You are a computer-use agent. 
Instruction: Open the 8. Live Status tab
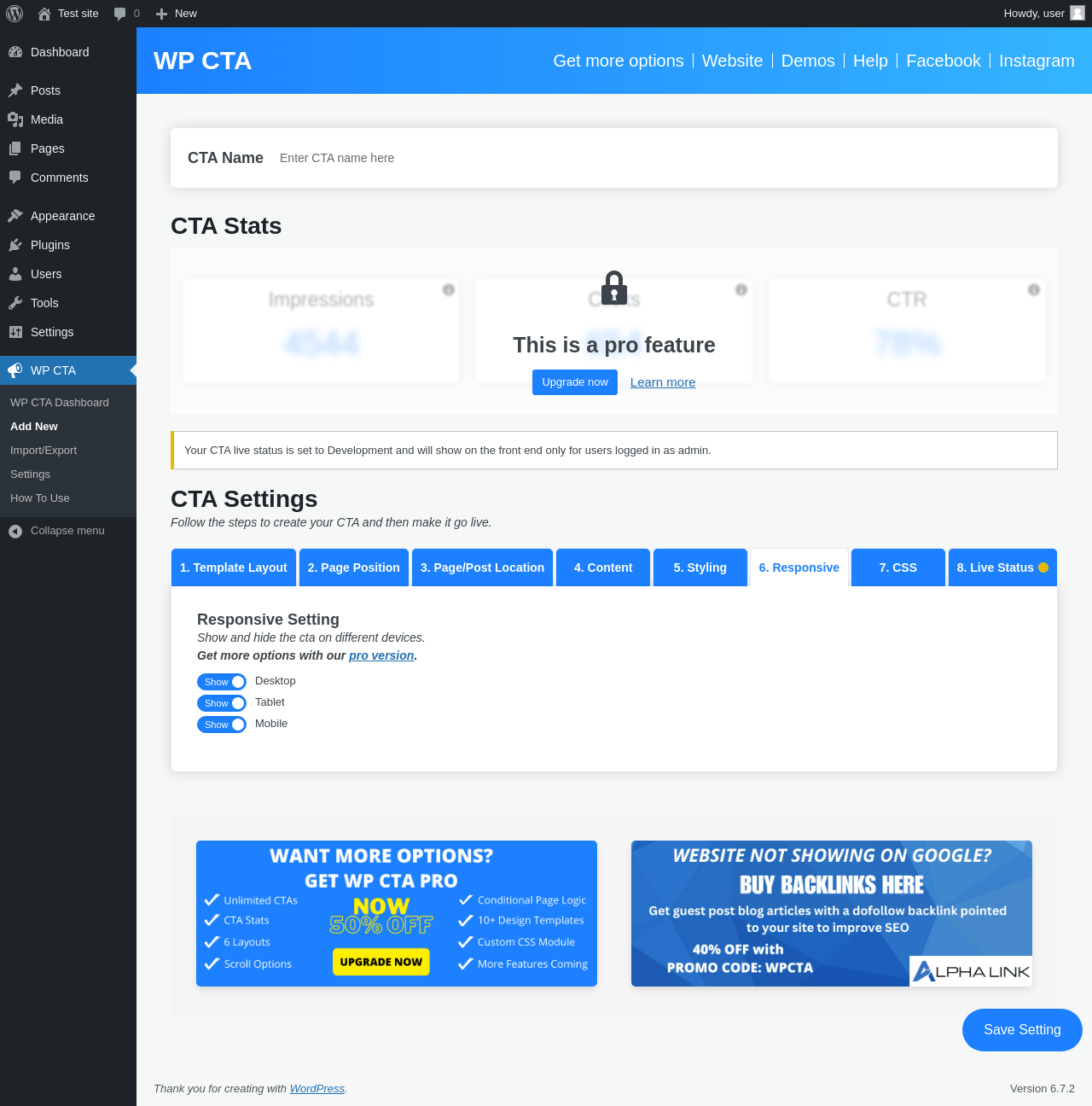coord(1002,568)
